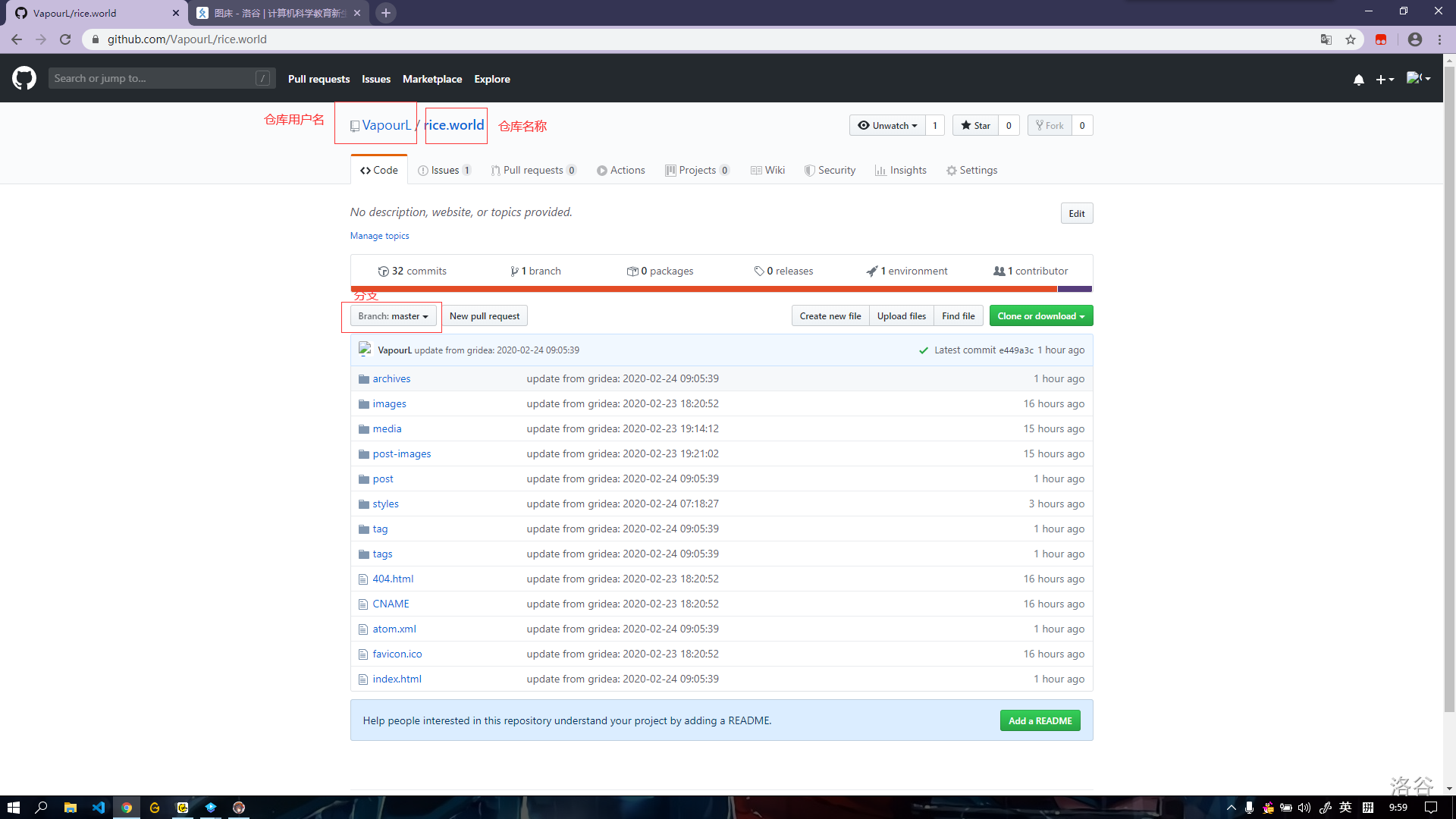Screen dimensions: 1456x819
Task: Expand the plus create-new menu
Action: tap(1385, 79)
